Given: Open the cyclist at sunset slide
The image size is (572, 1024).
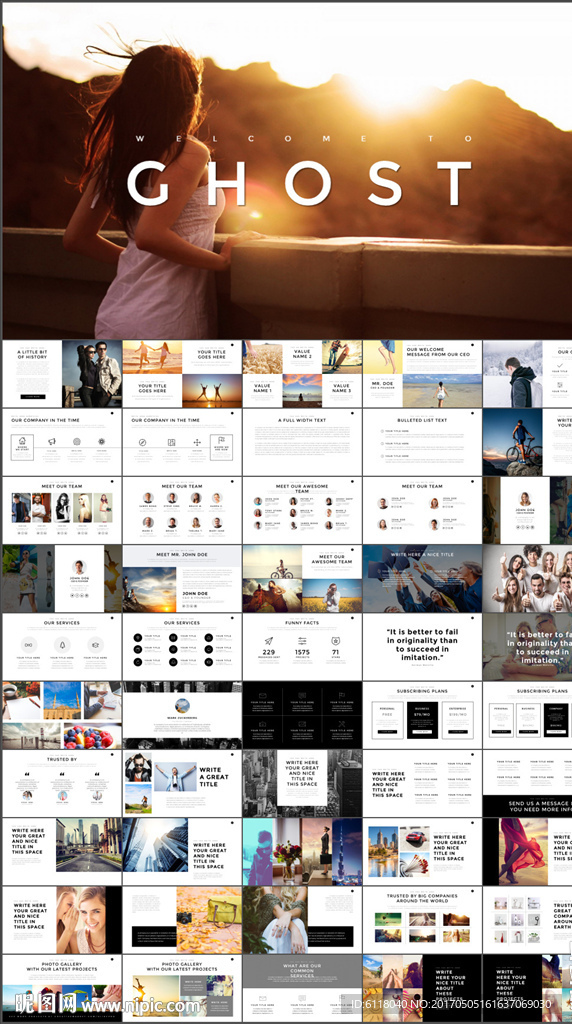Looking at the screenshot, I should 527,442.
